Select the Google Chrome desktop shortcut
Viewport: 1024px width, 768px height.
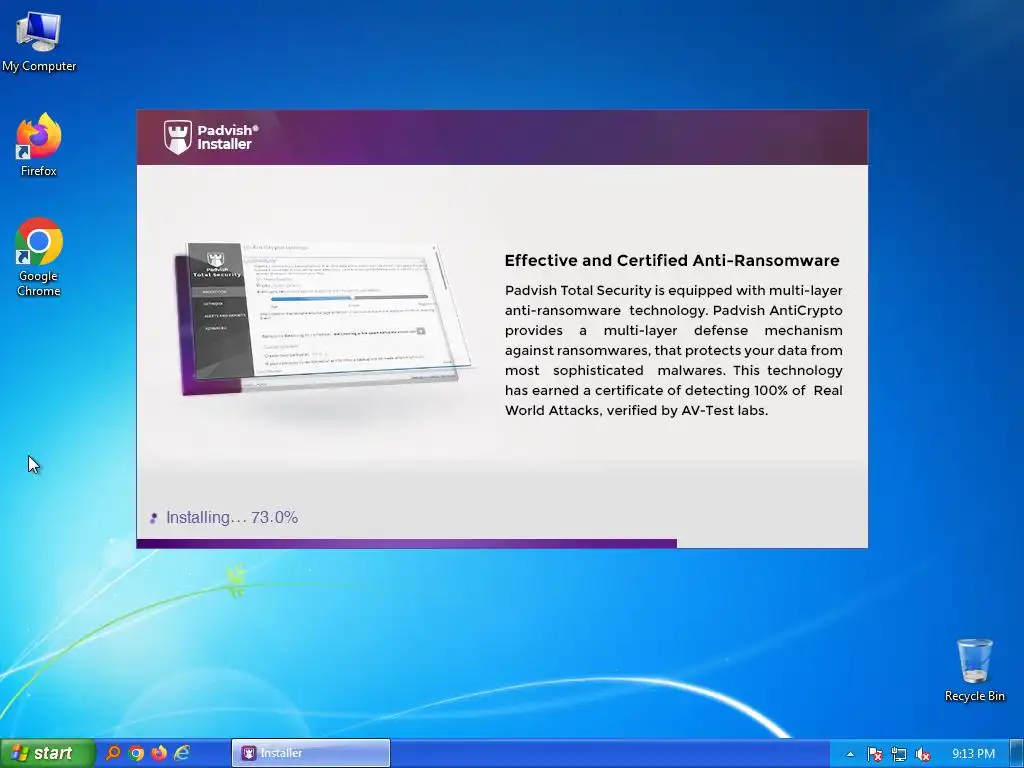point(39,257)
